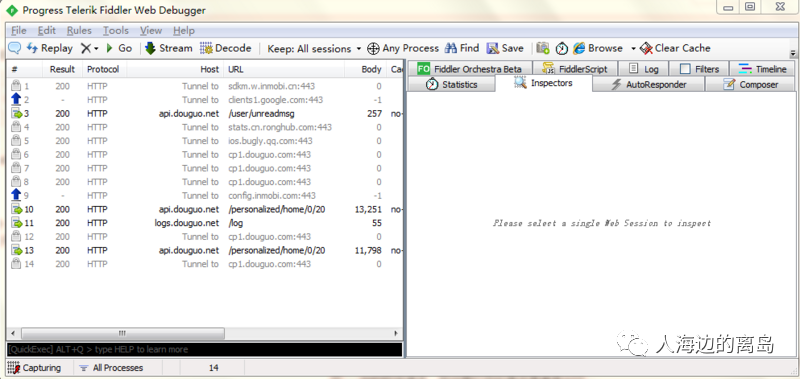Click upload arrow icon of session 2

point(16,99)
